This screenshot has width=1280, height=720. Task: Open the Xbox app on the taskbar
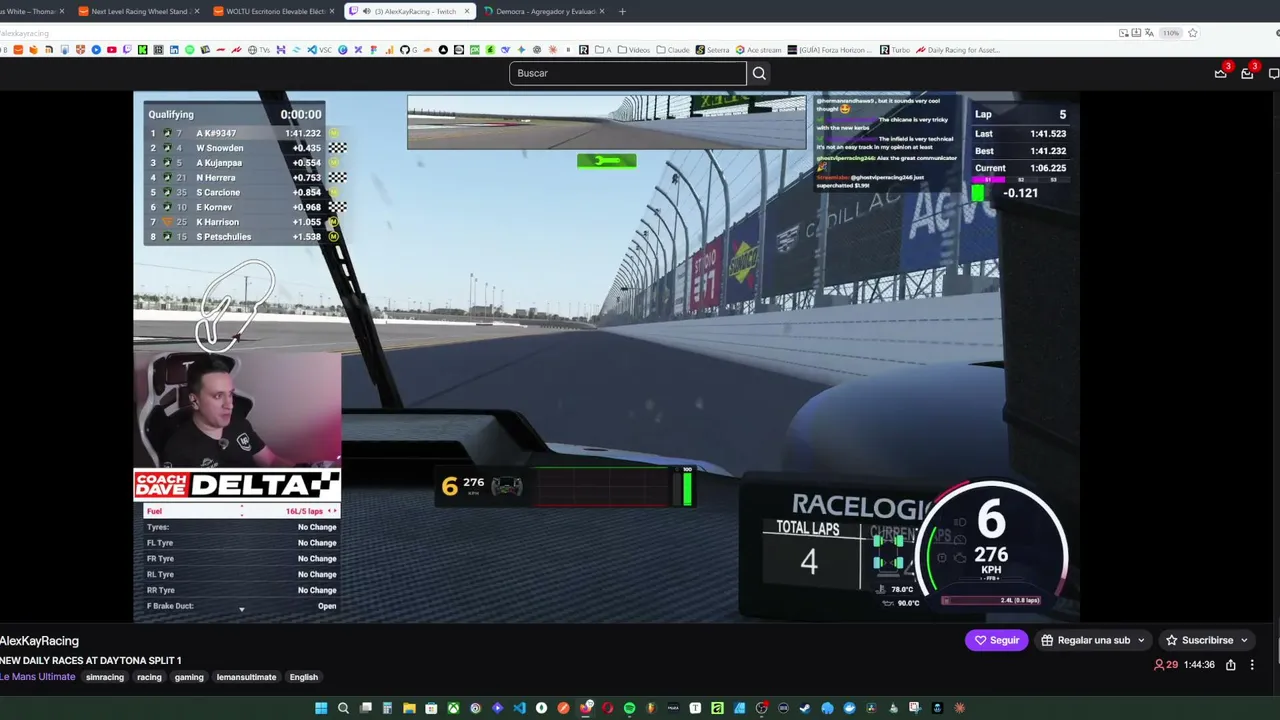[x=453, y=708]
